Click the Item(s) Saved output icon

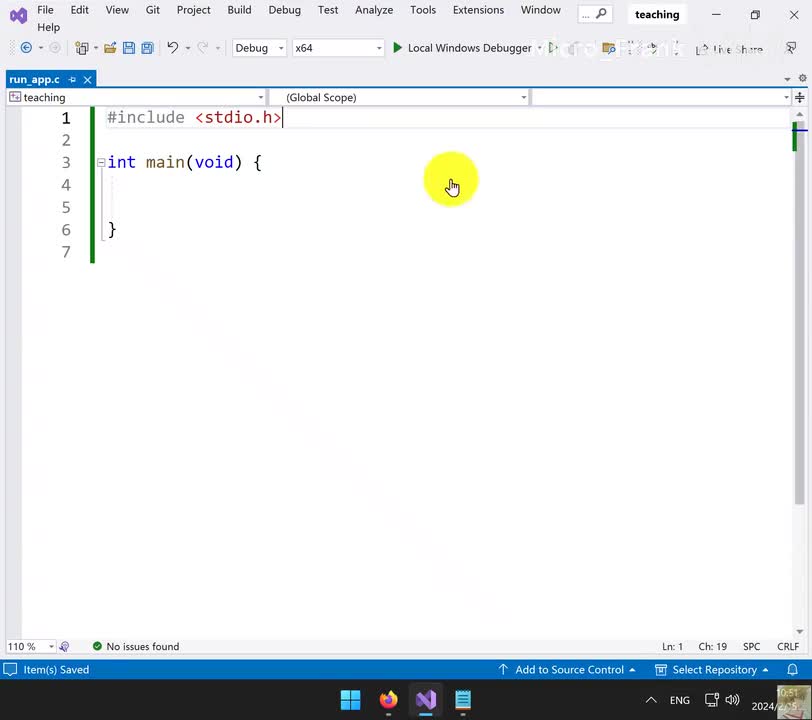tap(10, 670)
